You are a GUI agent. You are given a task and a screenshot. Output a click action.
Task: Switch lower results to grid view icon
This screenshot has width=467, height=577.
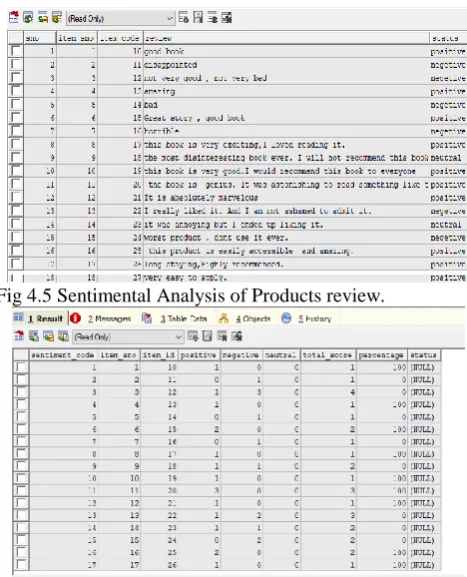point(193,336)
